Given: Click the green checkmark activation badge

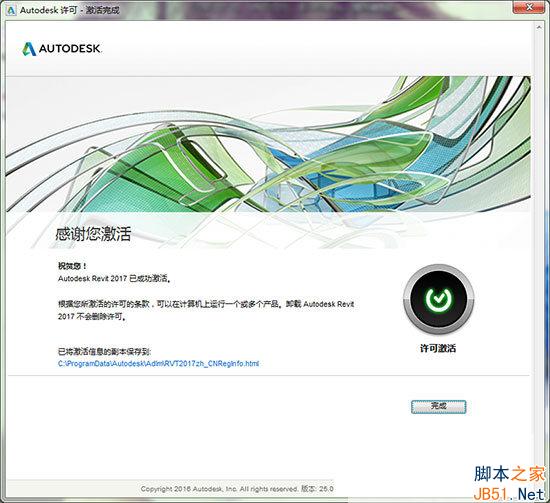Looking at the screenshot, I should point(438,299).
